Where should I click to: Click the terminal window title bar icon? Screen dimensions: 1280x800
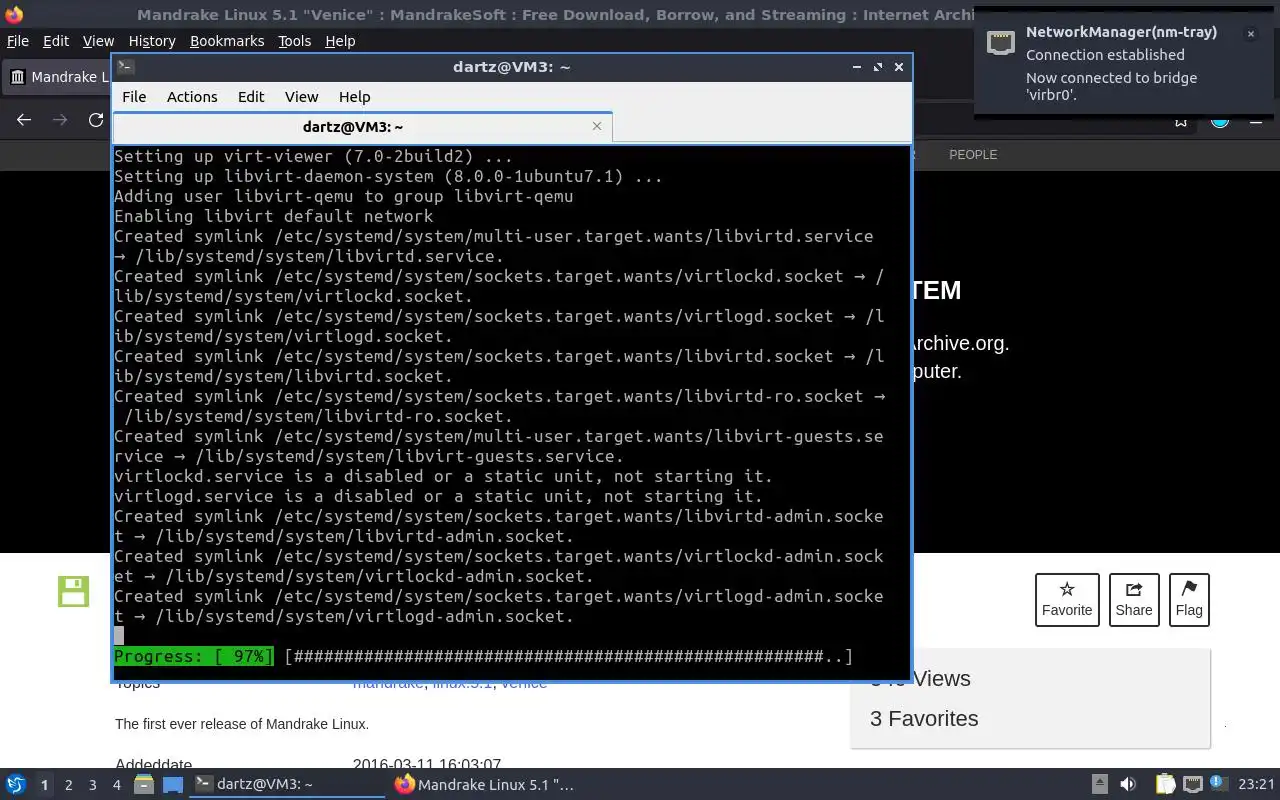coord(125,67)
